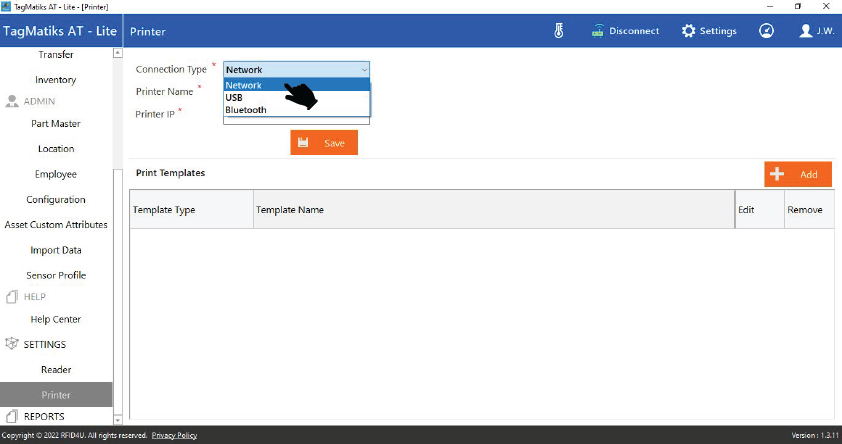Screen dimensions: 842x444
Task: Click the reader Disconnect icon
Action: (598, 31)
